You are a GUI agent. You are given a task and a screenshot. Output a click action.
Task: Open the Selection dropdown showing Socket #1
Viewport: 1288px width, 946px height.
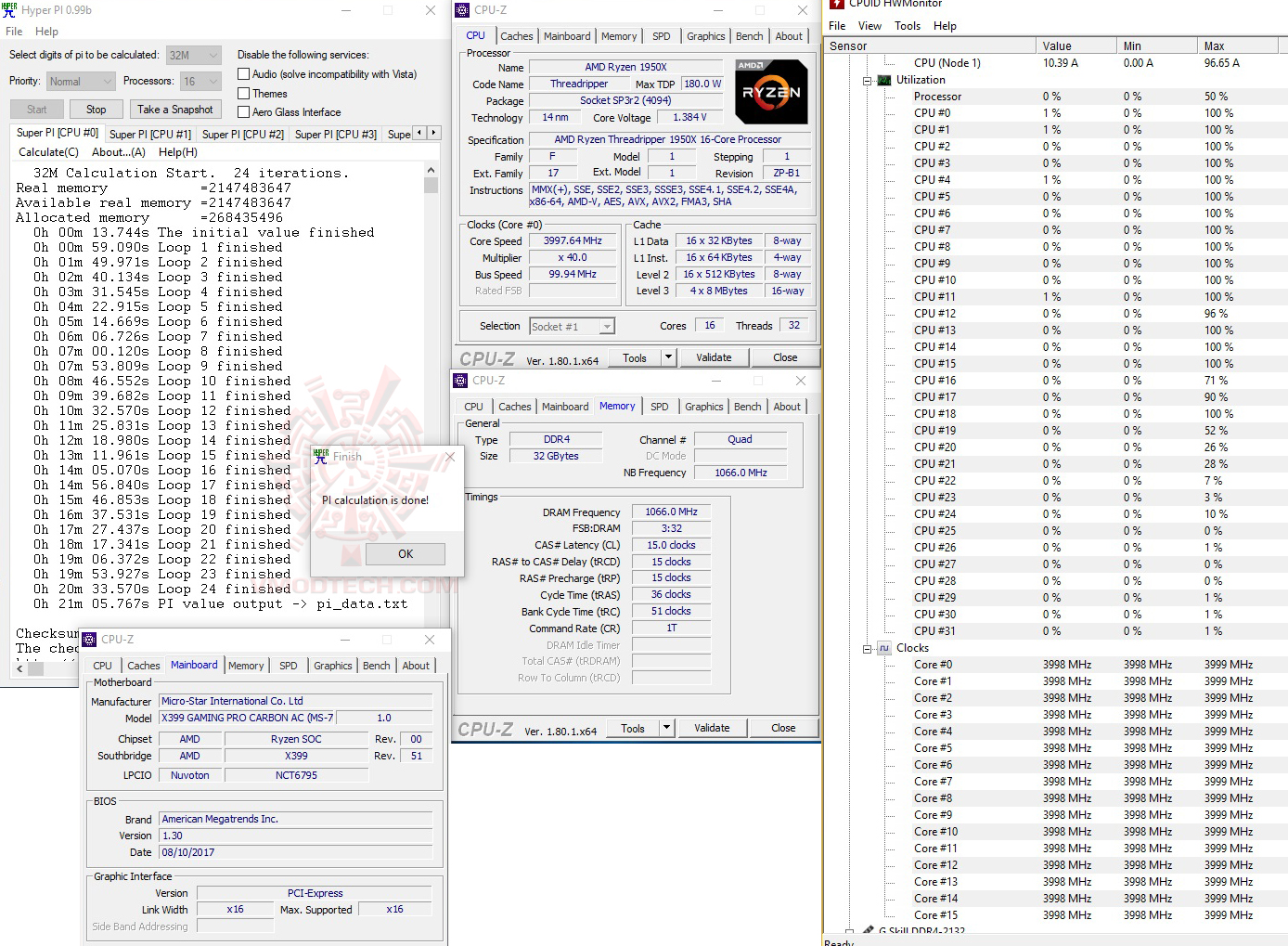point(572,327)
